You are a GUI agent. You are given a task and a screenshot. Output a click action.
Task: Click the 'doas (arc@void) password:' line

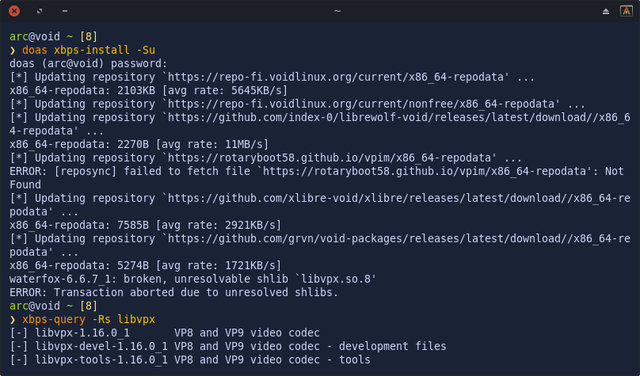pyautogui.click(x=89, y=64)
